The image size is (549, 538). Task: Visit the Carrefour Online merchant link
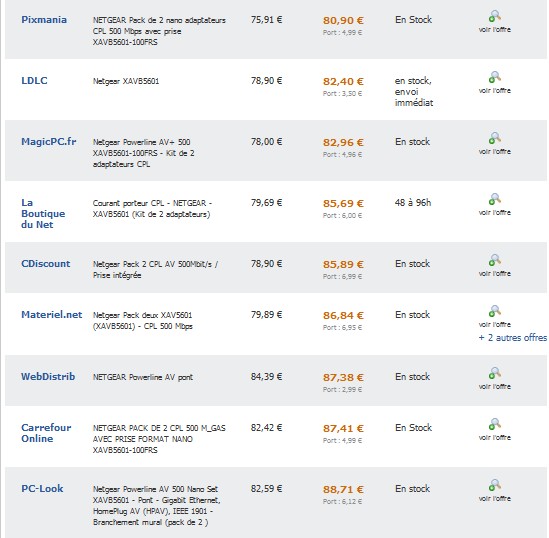(46, 433)
